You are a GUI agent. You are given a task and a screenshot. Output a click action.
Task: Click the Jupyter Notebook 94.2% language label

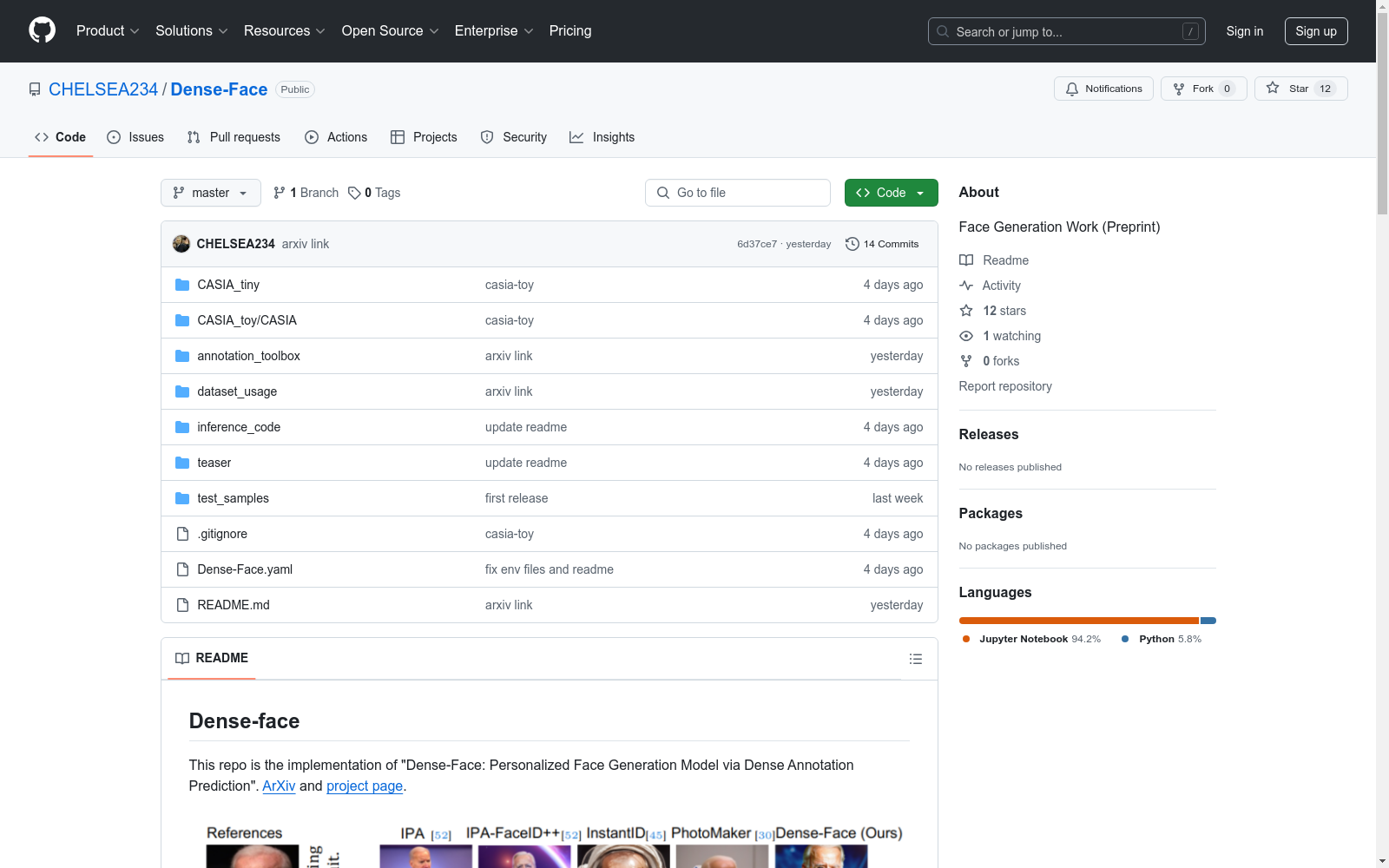(x=1031, y=639)
